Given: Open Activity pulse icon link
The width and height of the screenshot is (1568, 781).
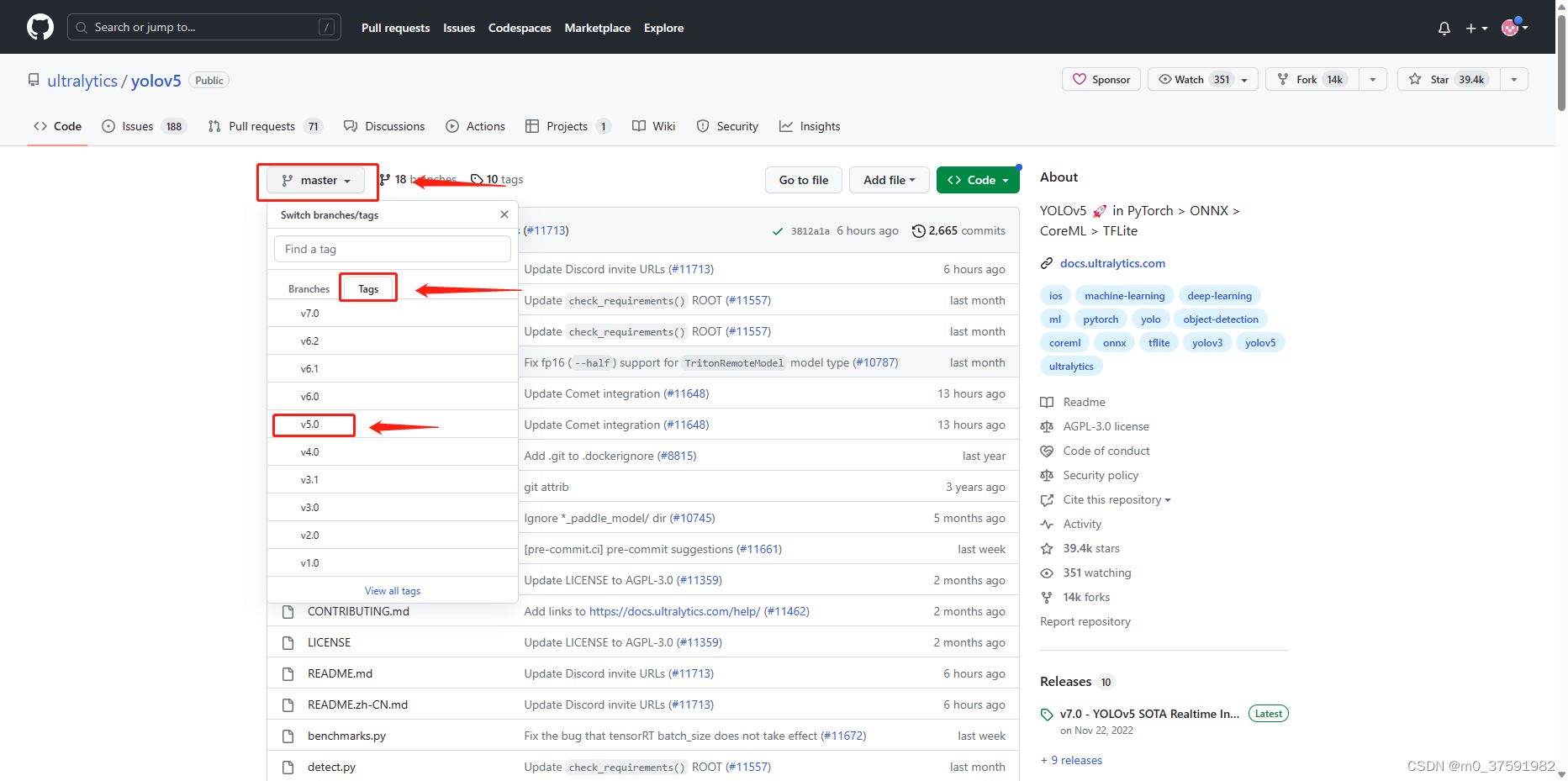Looking at the screenshot, I should (1047, 524).
